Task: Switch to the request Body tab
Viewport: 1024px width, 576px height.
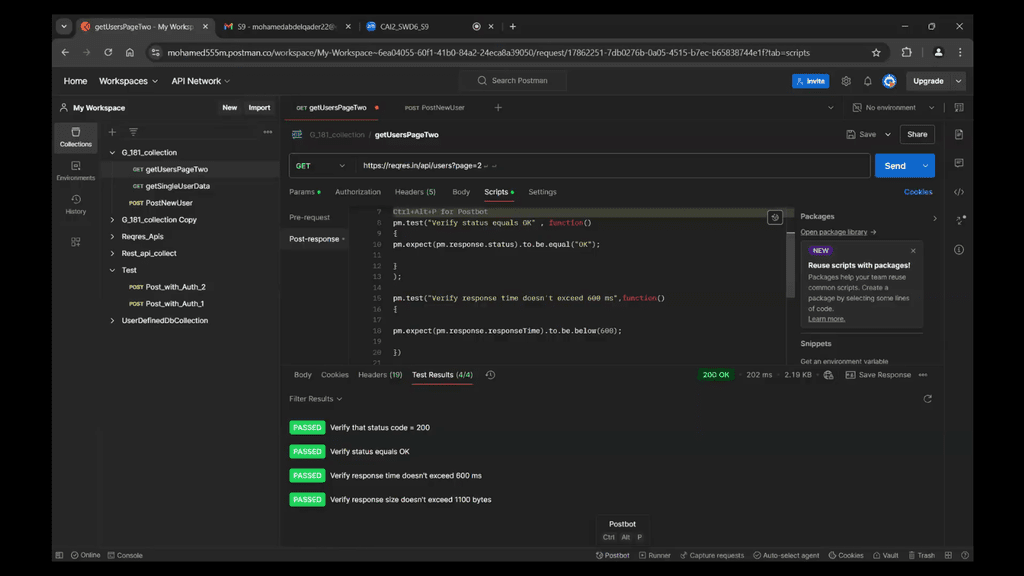Action: coord(460,192)
